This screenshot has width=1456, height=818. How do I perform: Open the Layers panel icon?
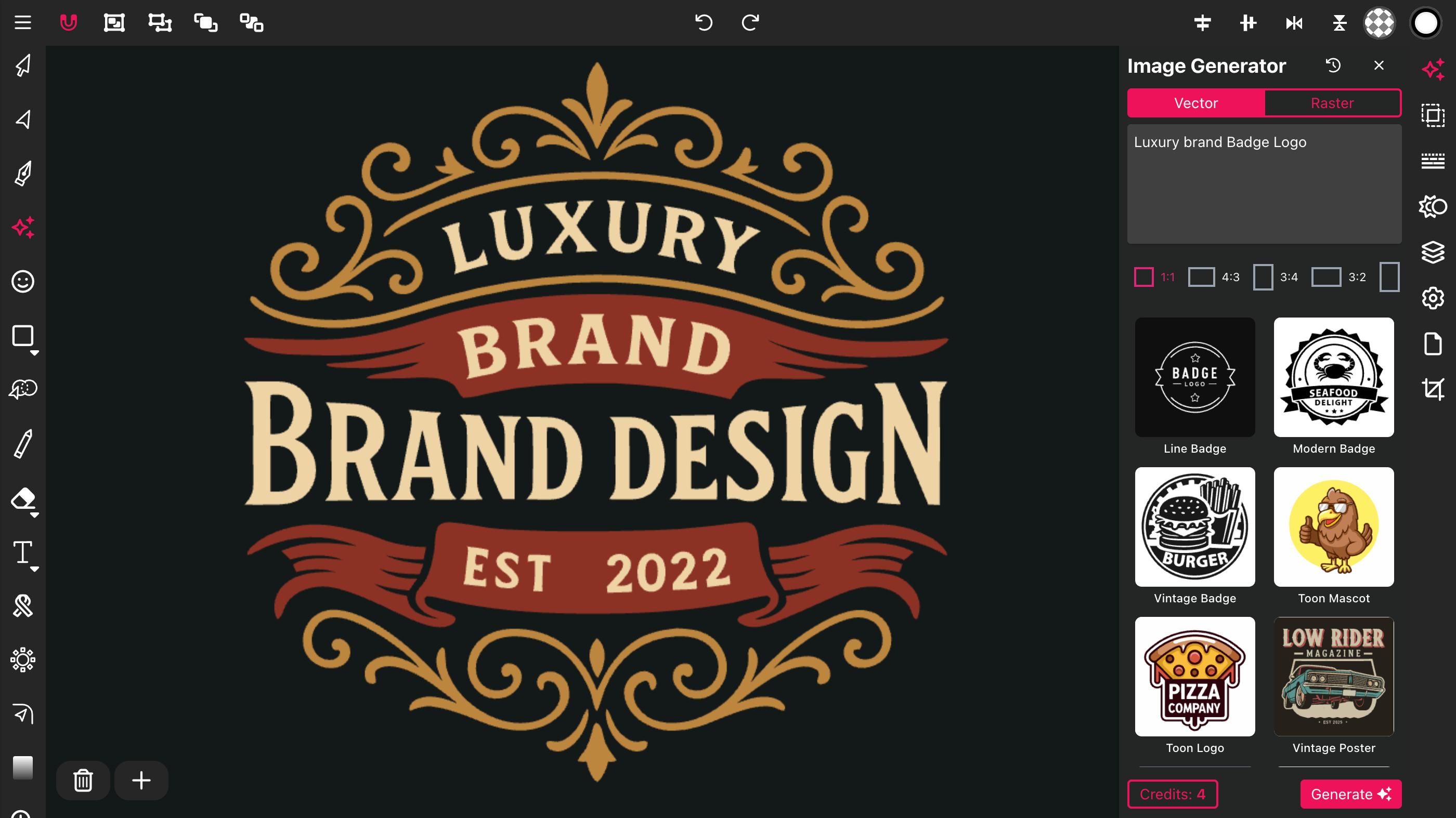tap(1433, 252)
